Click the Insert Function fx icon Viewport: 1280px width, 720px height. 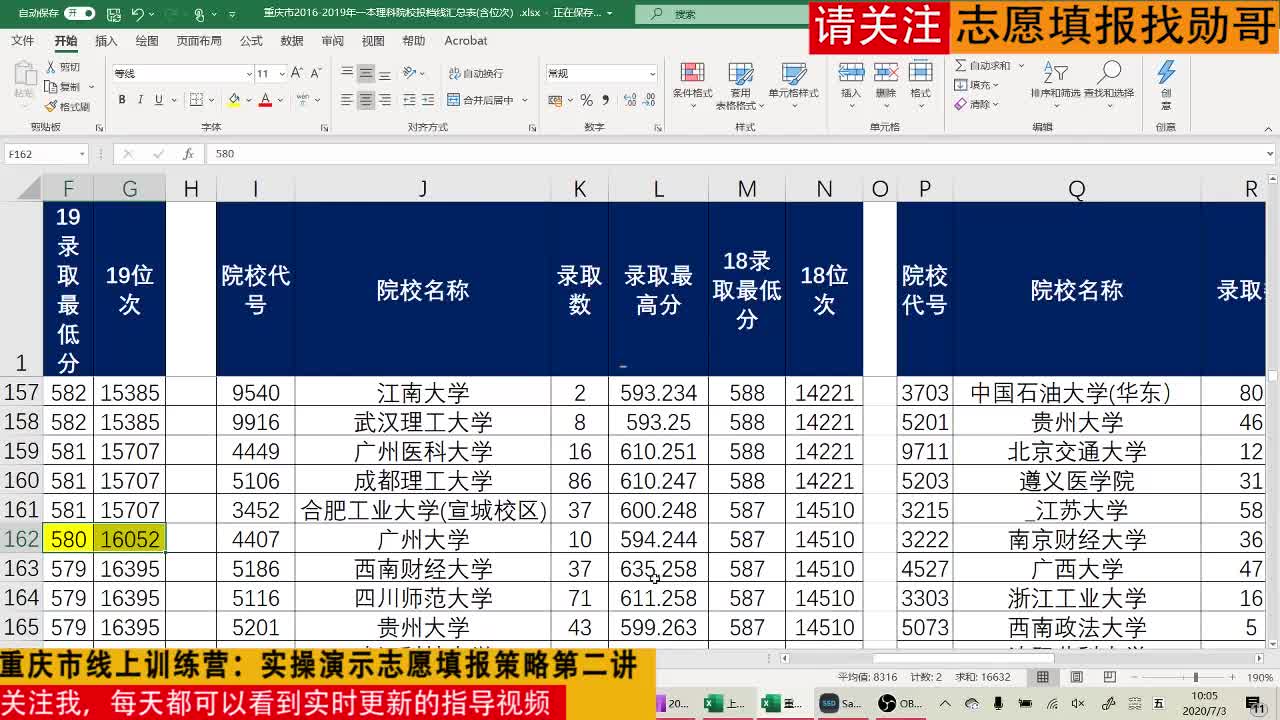[188, 154]
